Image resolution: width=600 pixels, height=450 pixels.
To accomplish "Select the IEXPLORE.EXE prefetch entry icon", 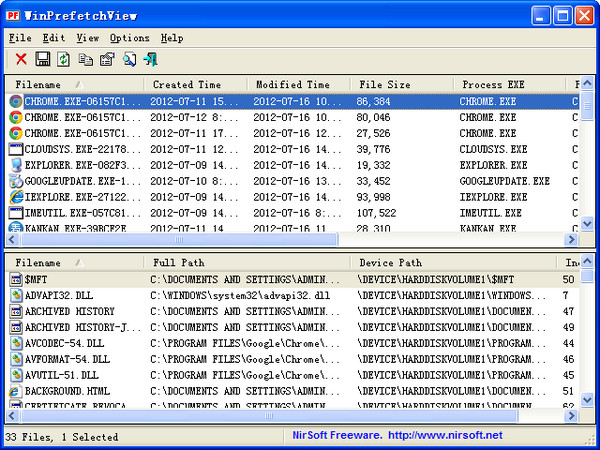I will click(16, 197).
